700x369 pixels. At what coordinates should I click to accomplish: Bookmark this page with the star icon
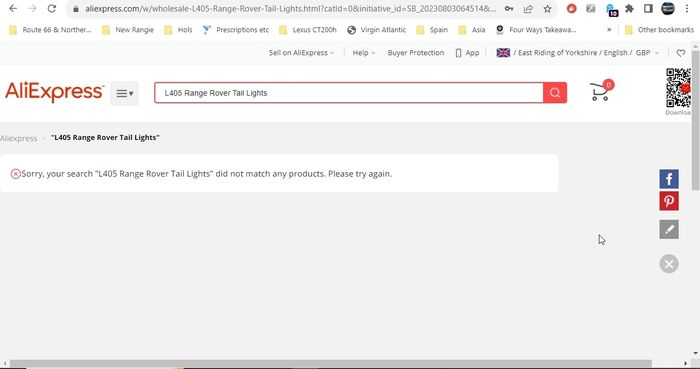tap(547, 9)
